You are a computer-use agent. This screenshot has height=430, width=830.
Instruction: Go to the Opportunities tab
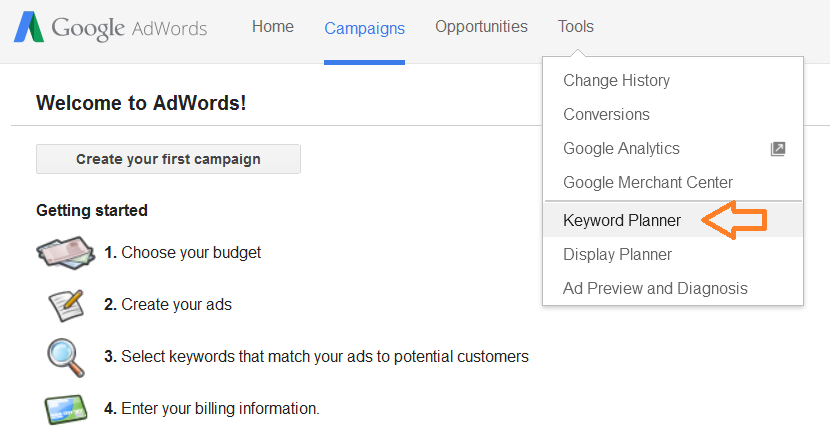pyautogui.click(x=481, y=26)
